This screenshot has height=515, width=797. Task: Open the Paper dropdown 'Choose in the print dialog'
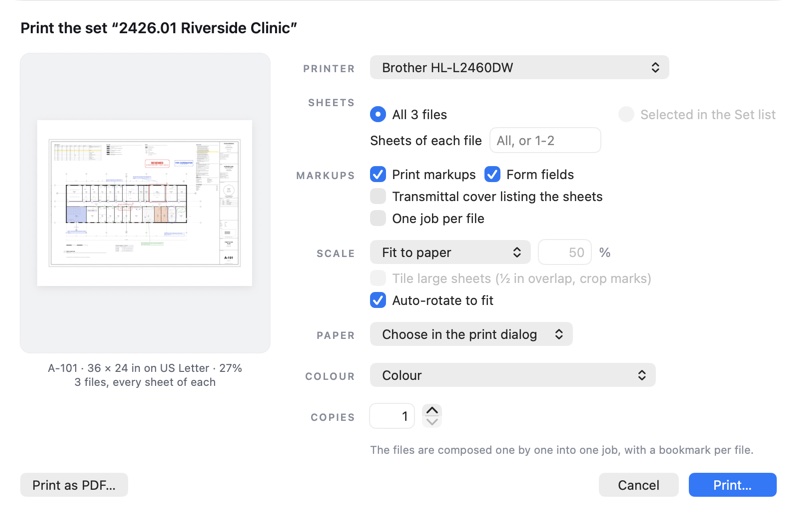[471, 334]
